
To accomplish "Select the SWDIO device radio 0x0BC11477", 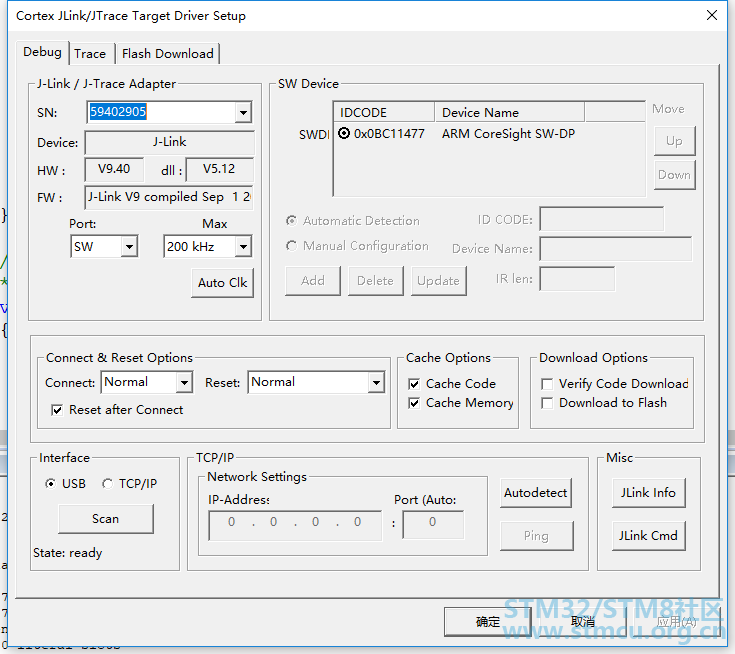I will (x=344, y=134).
